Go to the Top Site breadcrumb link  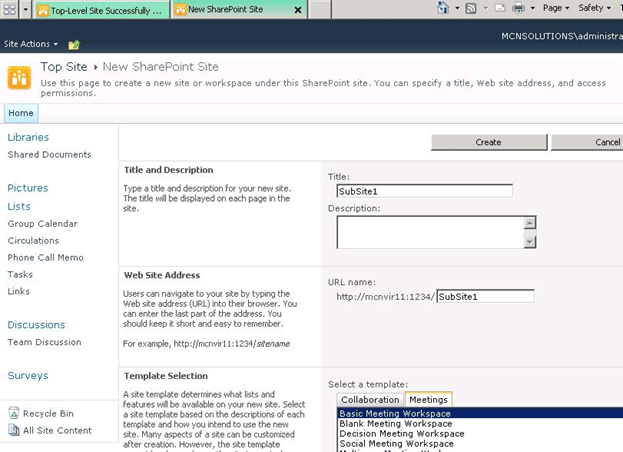pyautogui.click(x=64, y=67)
